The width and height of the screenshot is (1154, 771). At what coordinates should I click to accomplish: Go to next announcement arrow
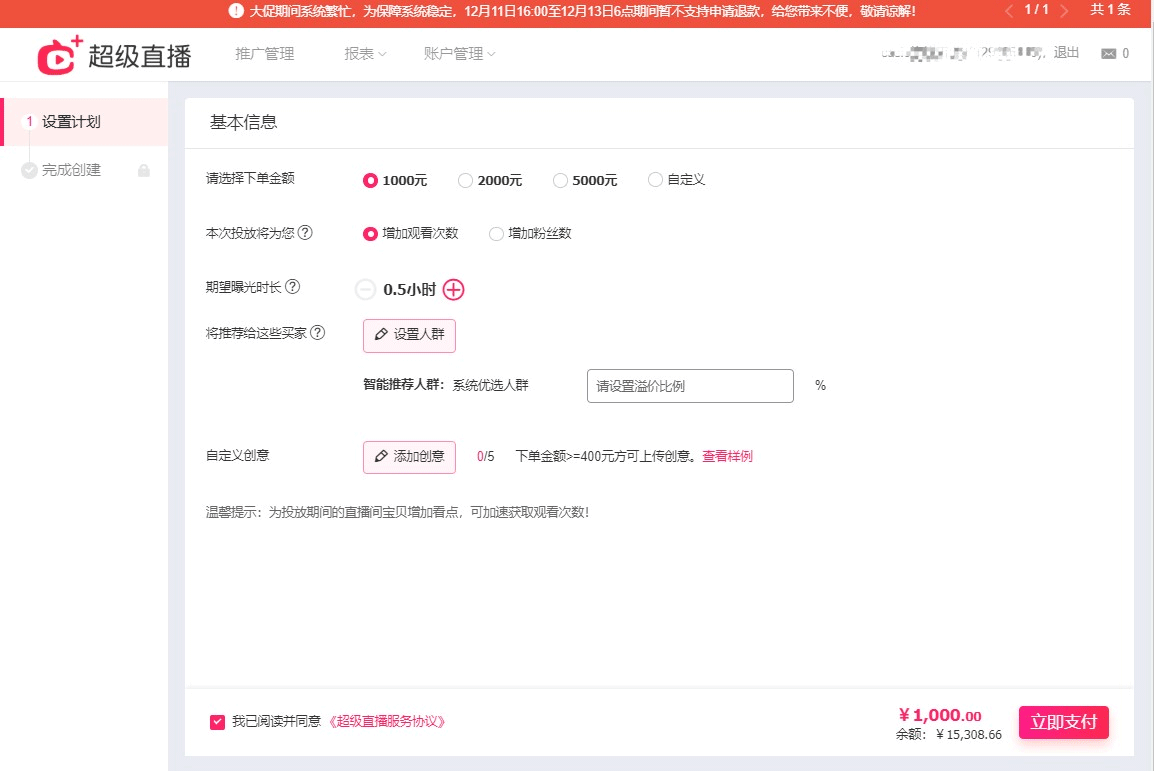click(x=1063, y=11)
